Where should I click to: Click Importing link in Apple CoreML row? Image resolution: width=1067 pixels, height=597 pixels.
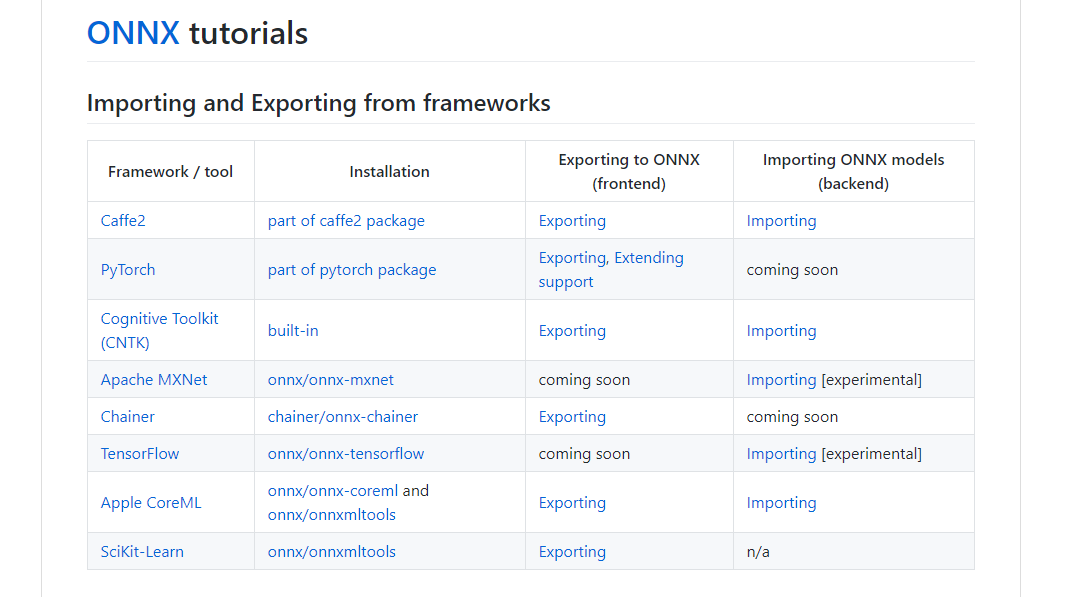781,503
